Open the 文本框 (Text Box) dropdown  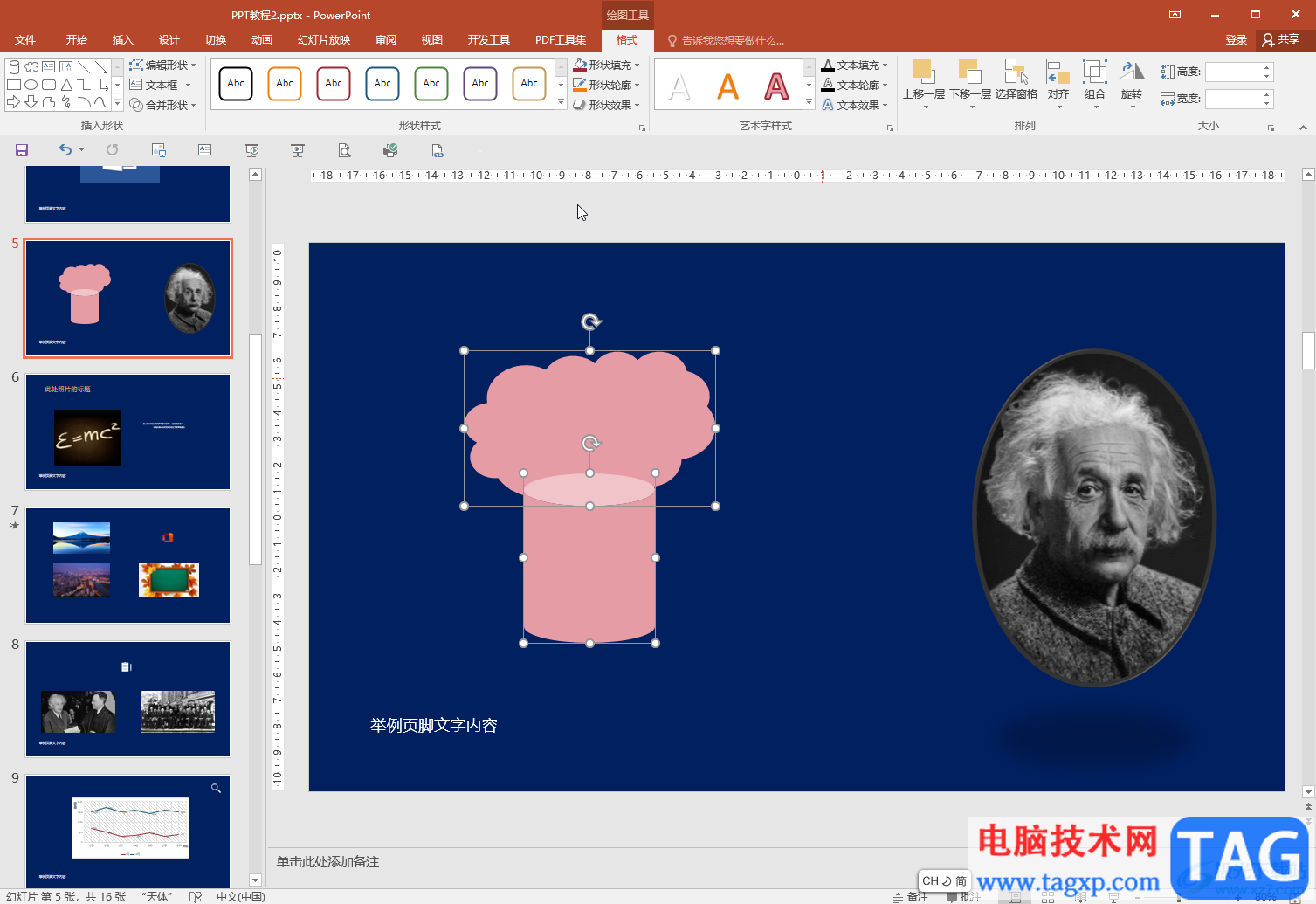(x=161, y=85)
